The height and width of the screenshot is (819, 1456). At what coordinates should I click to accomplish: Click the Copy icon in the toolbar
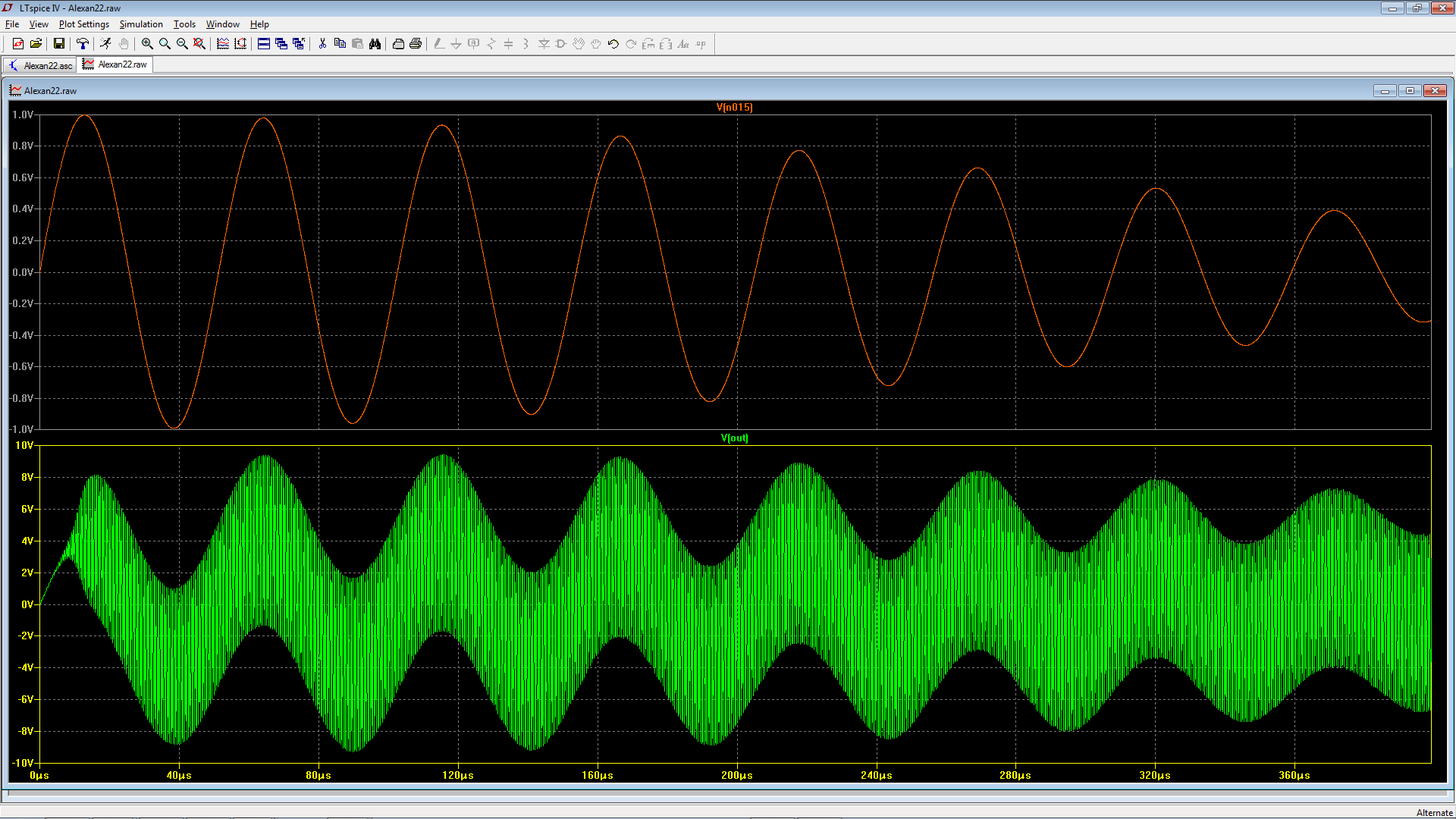340,44
